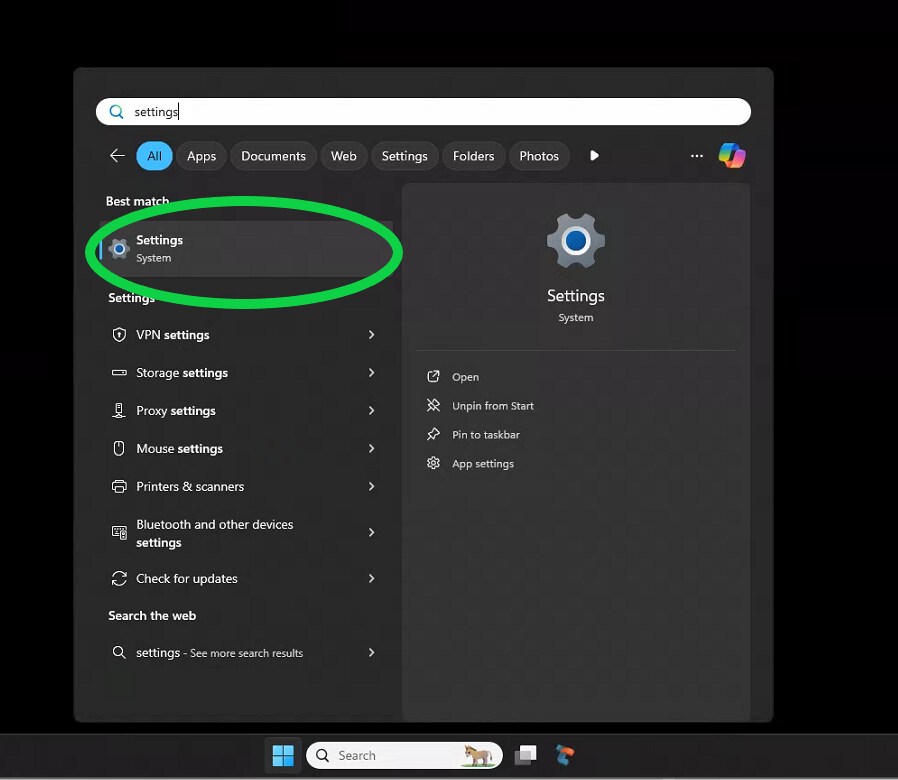898x780 pixels.
Task: Click the Unpin from Start pin icon
Action: (434, 405)
